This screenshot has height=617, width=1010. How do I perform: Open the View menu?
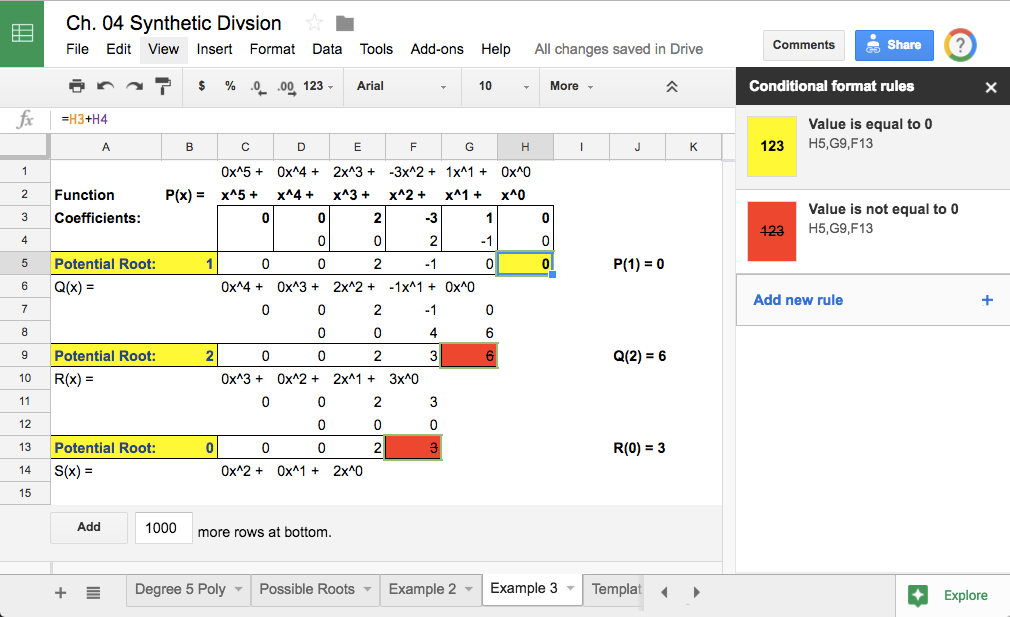coord(163,49)
